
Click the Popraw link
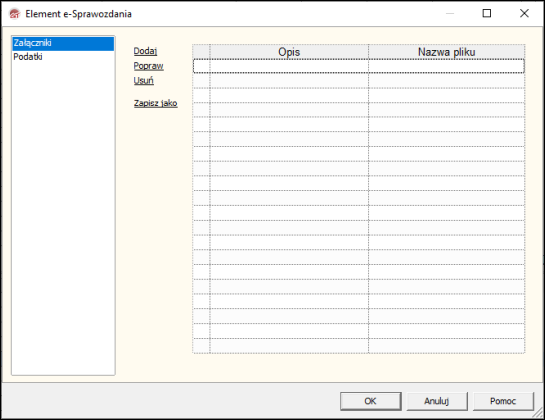coord(148,66)
